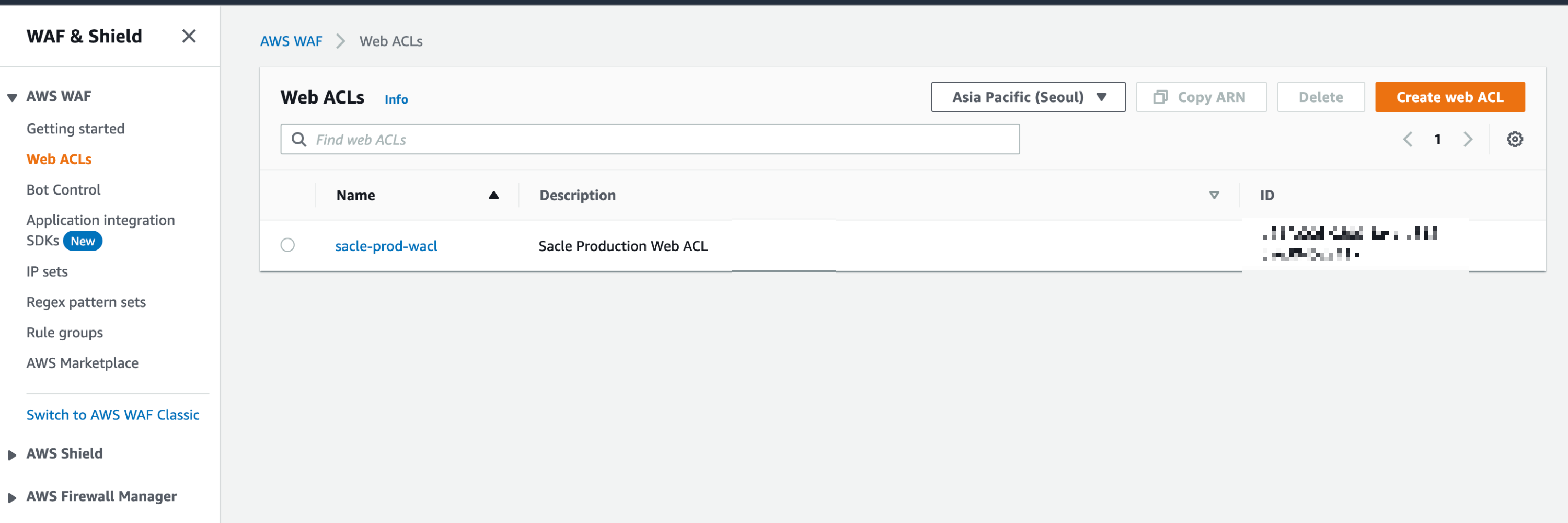Close the WAF & Shield sidebar
The image size is (1568, 523).
[189, 37]
